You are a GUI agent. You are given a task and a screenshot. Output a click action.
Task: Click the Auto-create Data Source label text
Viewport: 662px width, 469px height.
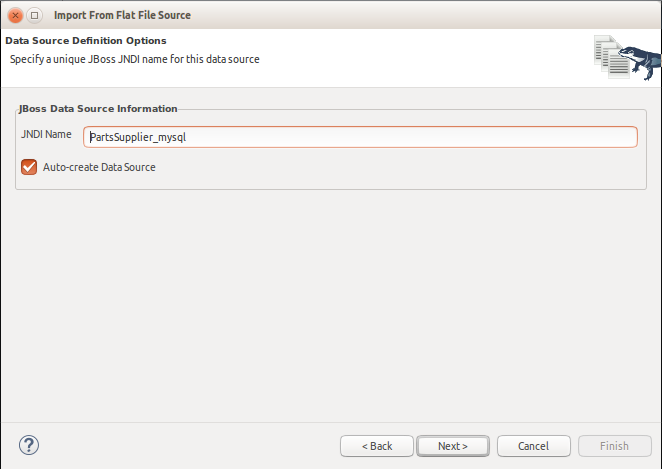point(99,167)
